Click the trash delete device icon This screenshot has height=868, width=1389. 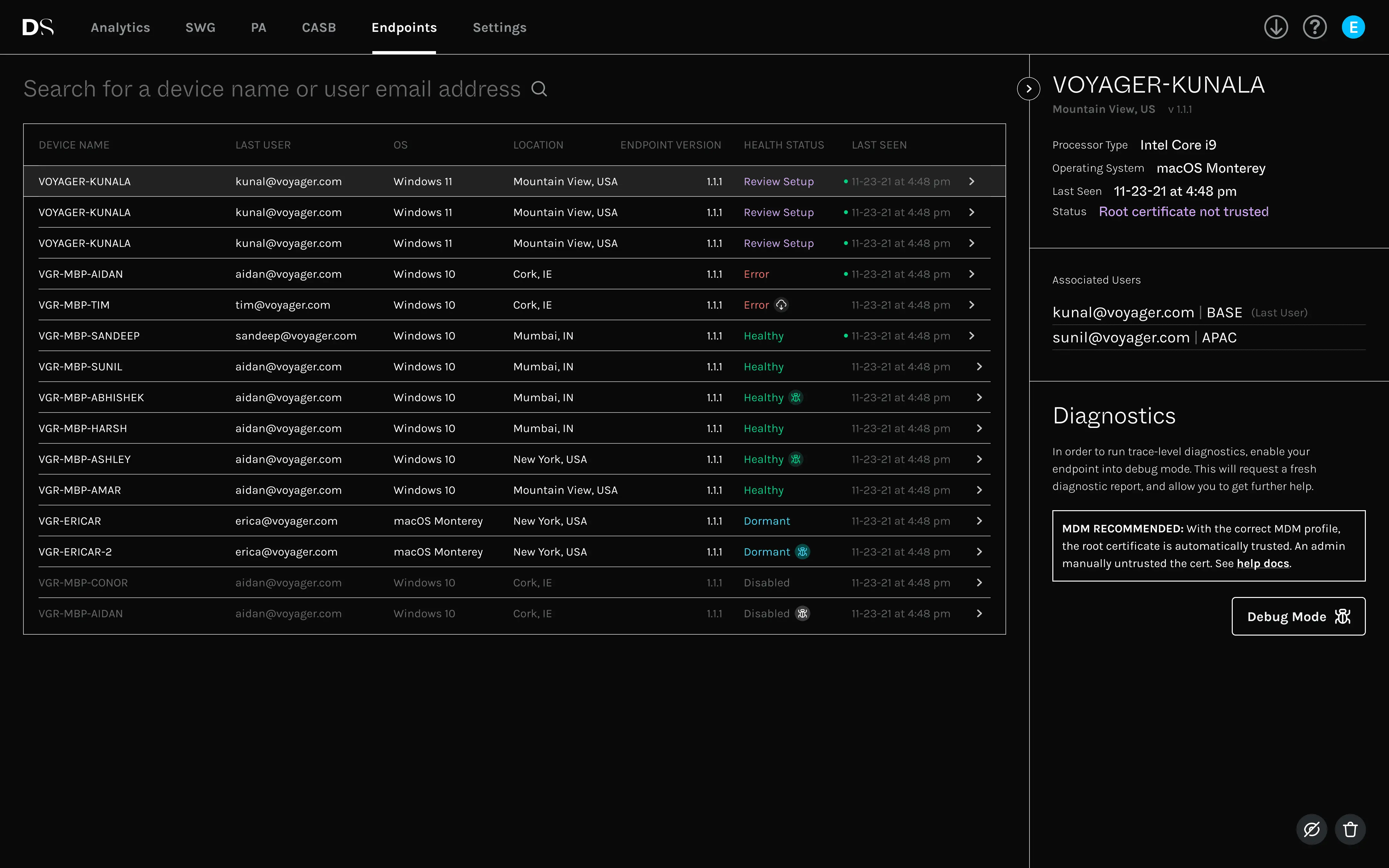tap(1350, 829)
